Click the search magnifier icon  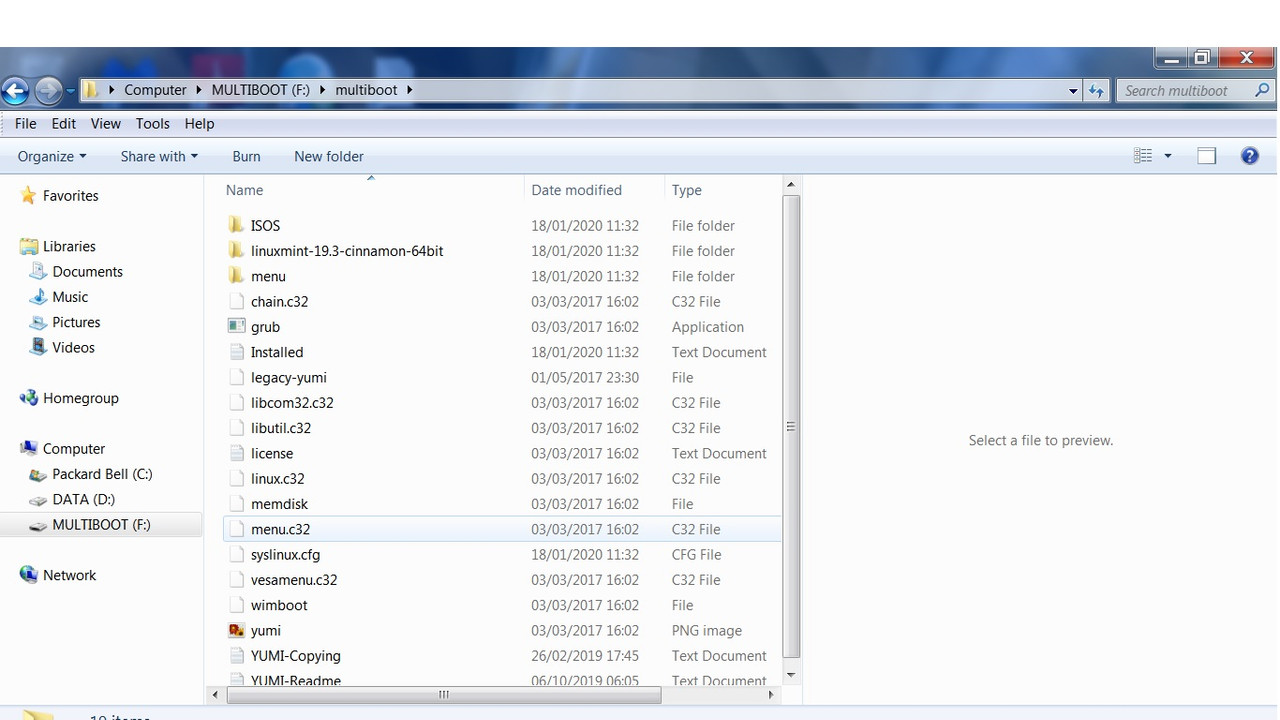pos(1262,90)
